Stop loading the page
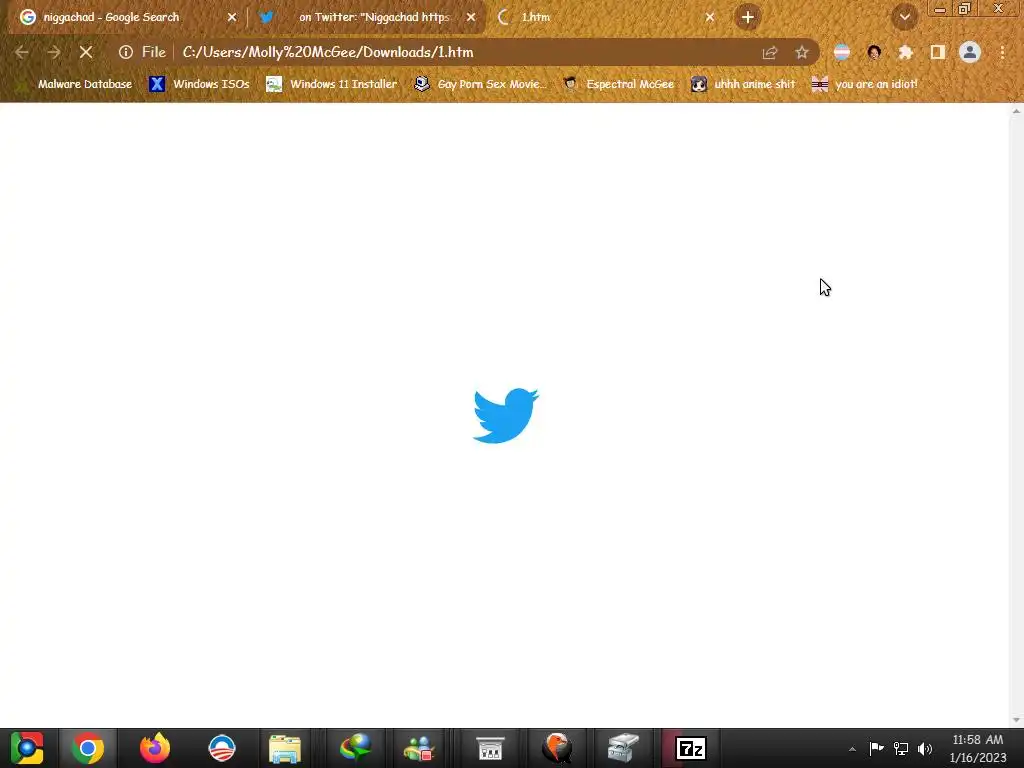1024x768 pixels. 86,52
